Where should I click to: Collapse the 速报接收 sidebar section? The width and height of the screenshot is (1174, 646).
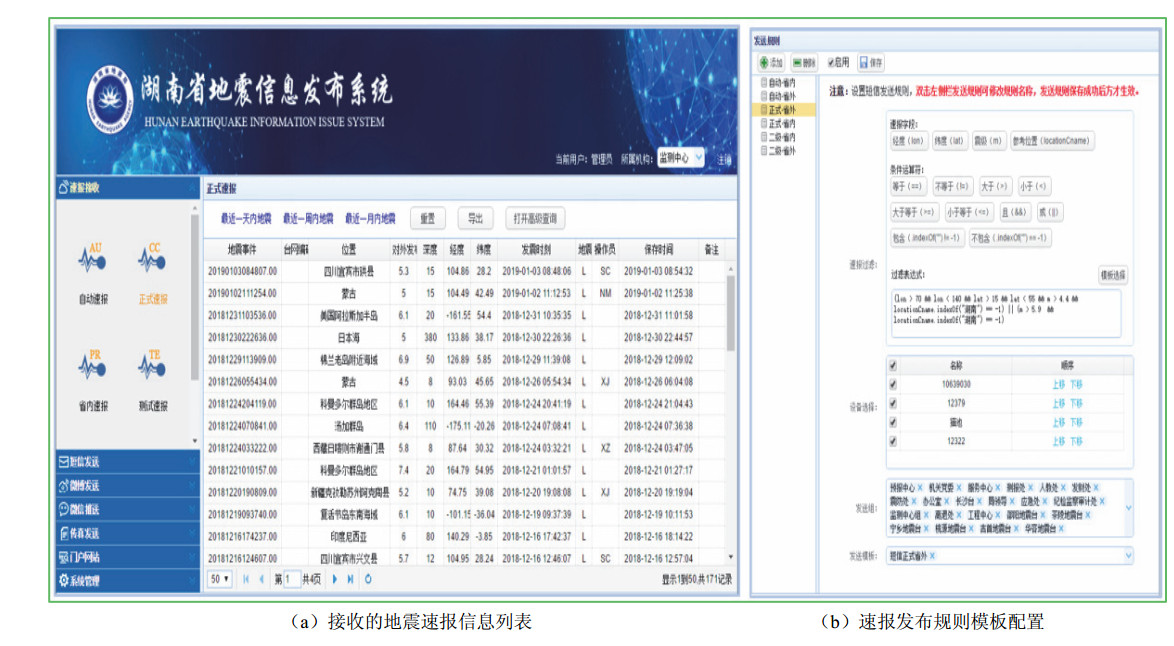pos(127,188)
